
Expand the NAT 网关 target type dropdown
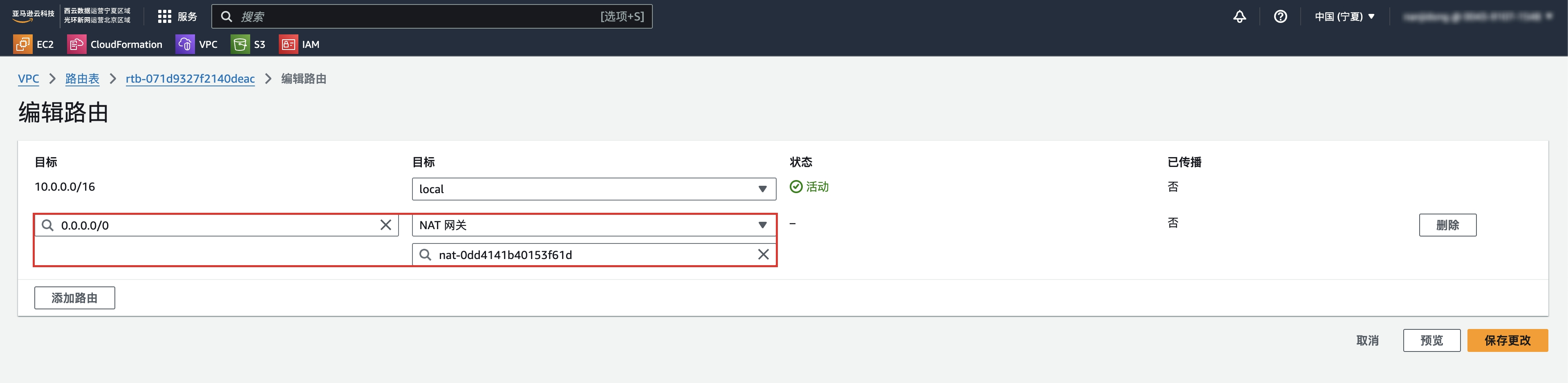pos(594,225)
